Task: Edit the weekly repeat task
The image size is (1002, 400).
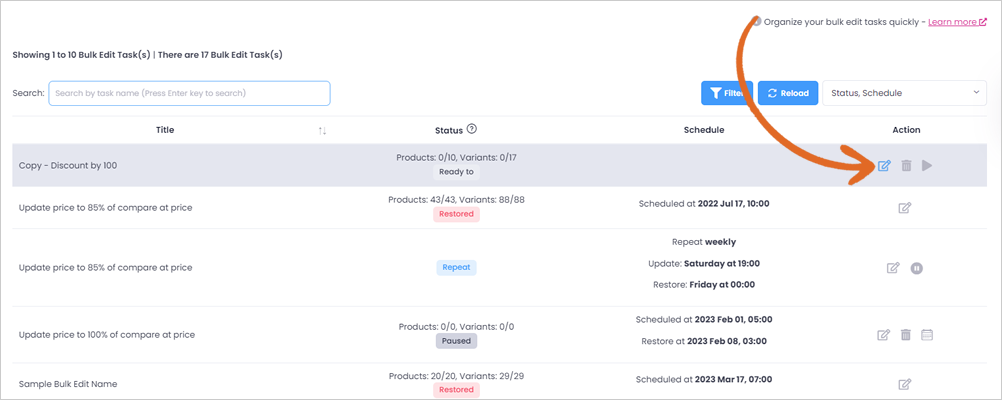Action: (x=893, y=268)
